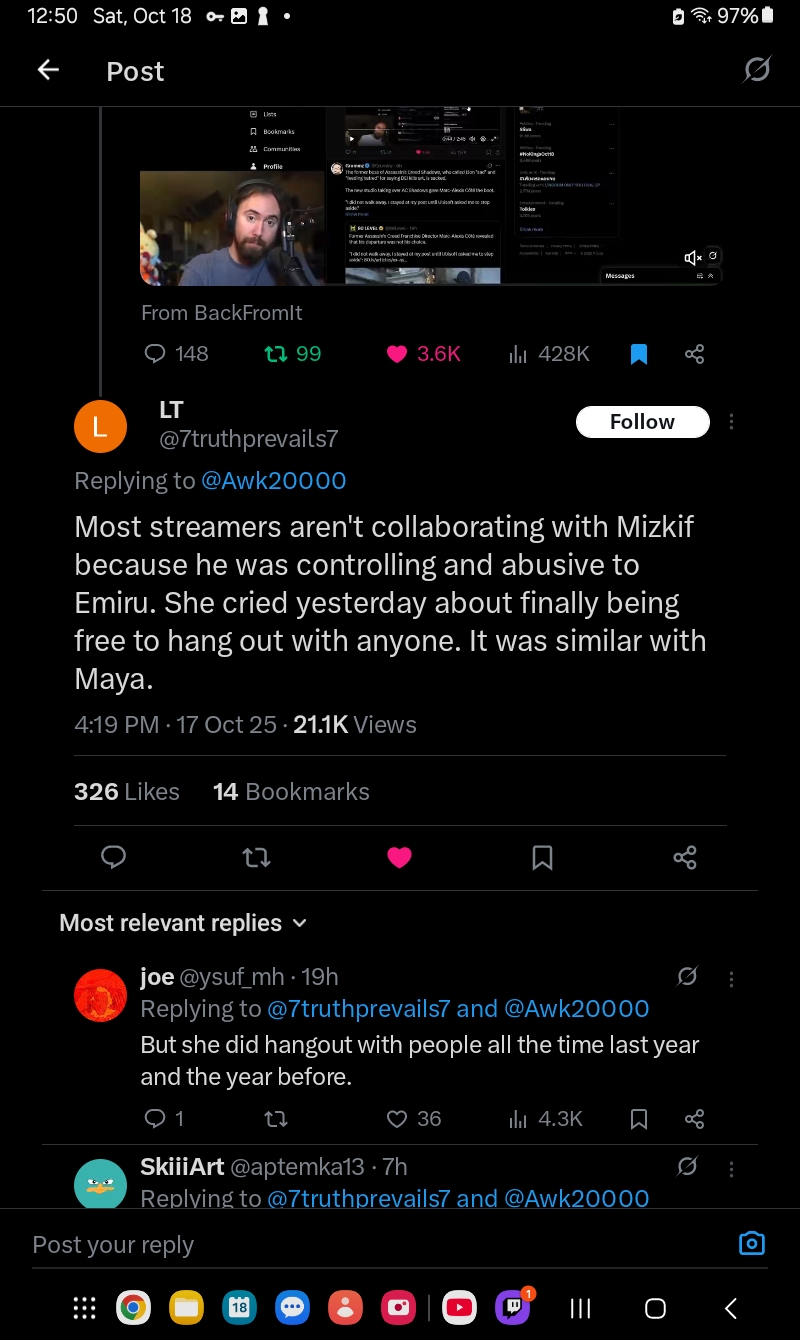Remove bookmark on the quoted video post
This screenshot has width=800, height=1340.
click(x=639, y=354)
